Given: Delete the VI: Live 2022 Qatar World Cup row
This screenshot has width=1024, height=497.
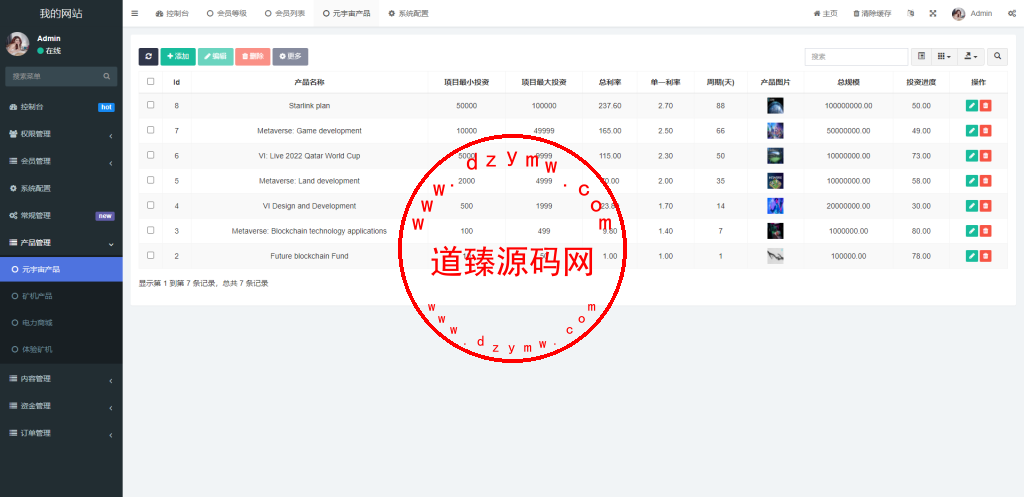Looking at the screenshot, I should (x=985, y=155).
